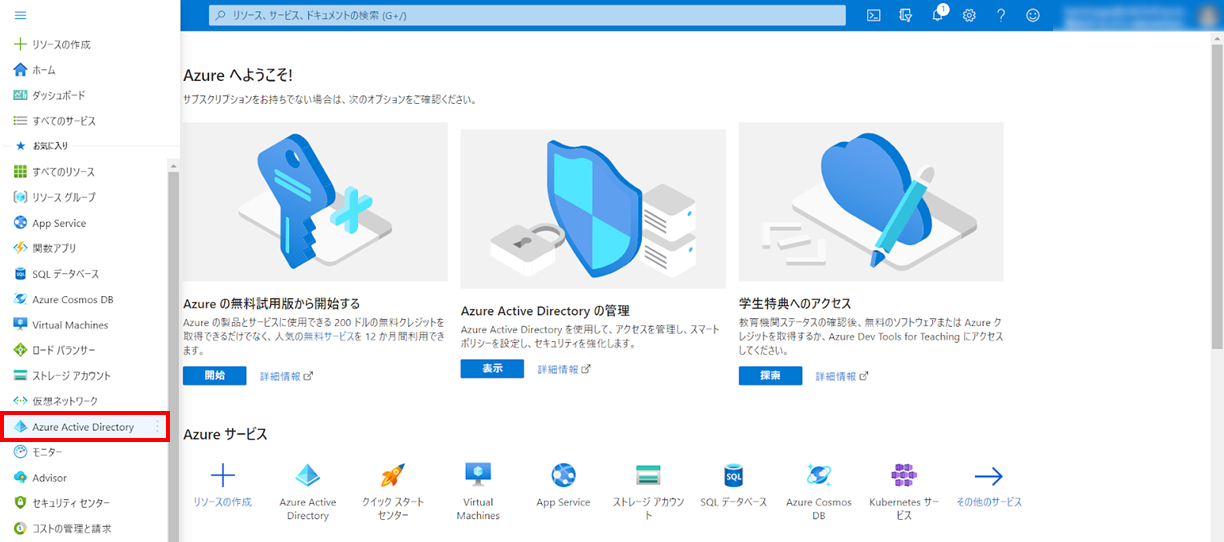Open the feedback smiley icon
This screenshot has height=542, width=1224.
coord(1033,15)
